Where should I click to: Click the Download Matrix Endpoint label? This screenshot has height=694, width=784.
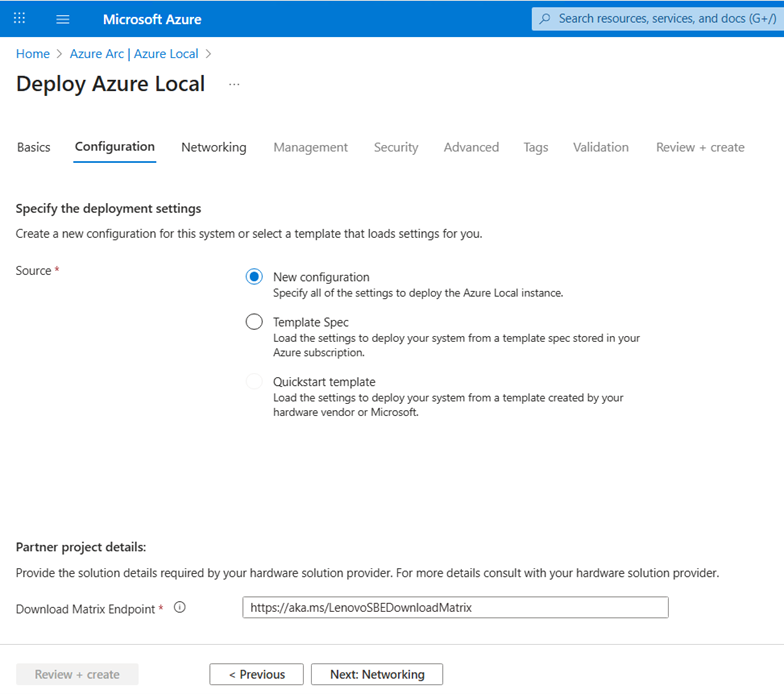pyautogui.click(x=86, y=609)
